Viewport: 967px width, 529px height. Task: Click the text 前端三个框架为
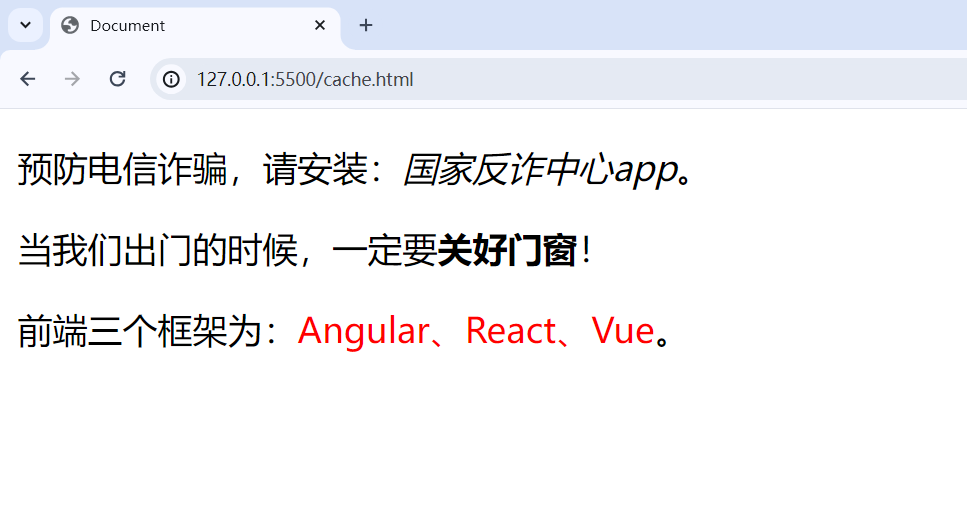click(139, 331)
